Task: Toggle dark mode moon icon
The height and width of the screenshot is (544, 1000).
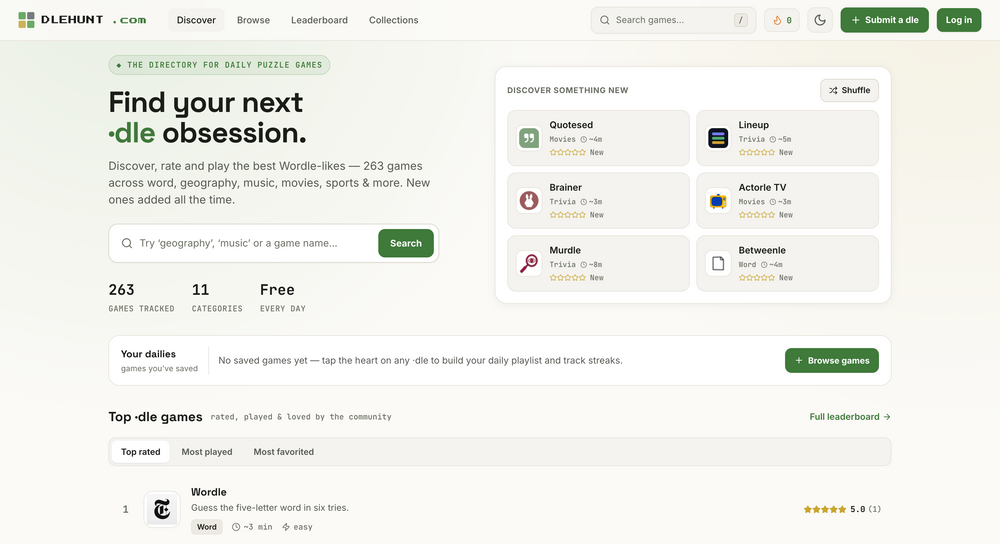Action: (820, 20)
